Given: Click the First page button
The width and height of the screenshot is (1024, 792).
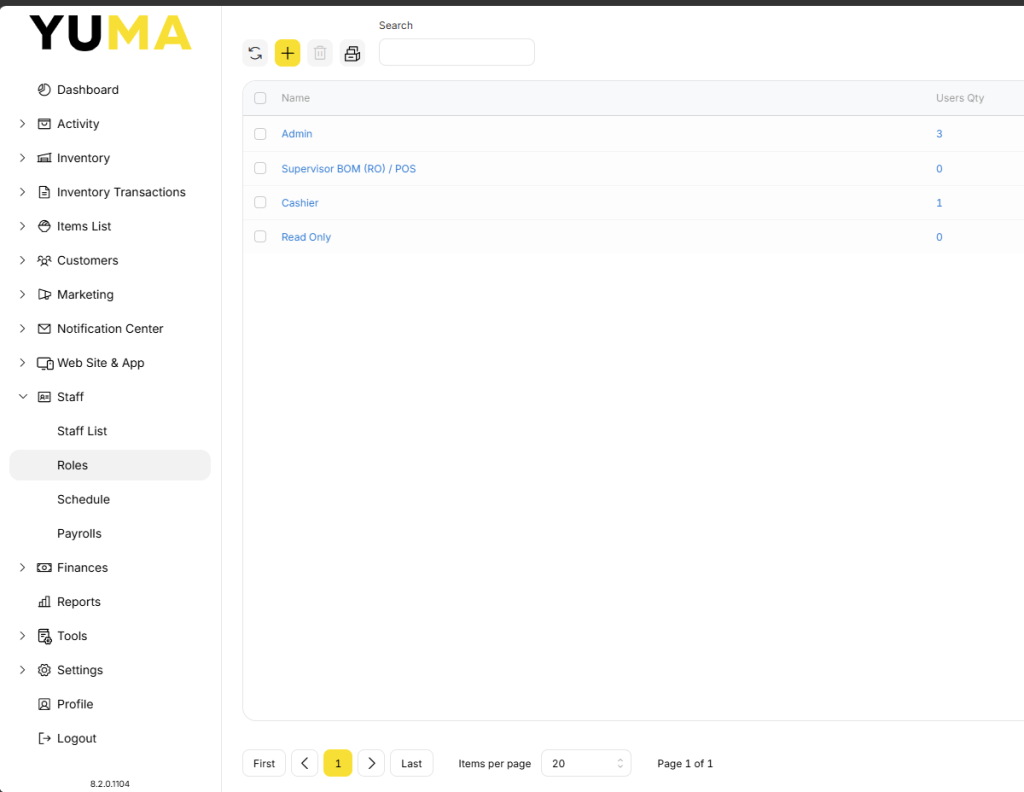Looking at the screenshot, I should (x=264, y=763).
